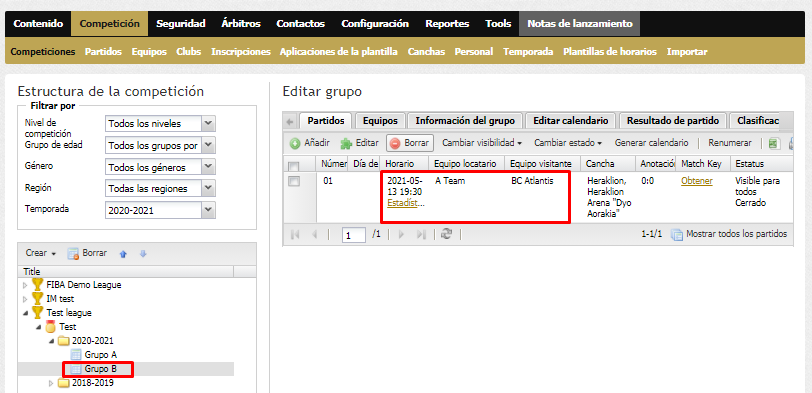The height and width of the screenshot is (393, 812).
Task: Open Género dropdown
Action: pos(208,167)
